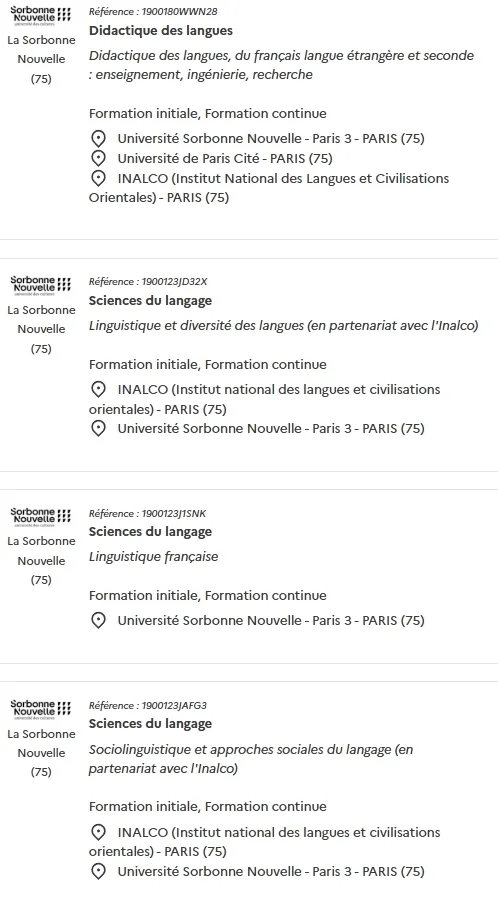Click the INALCO pin icon in the Sociolinguistique listing
Image resolution: width=498 pixels, height=898 pixels.
click(98, 832)
